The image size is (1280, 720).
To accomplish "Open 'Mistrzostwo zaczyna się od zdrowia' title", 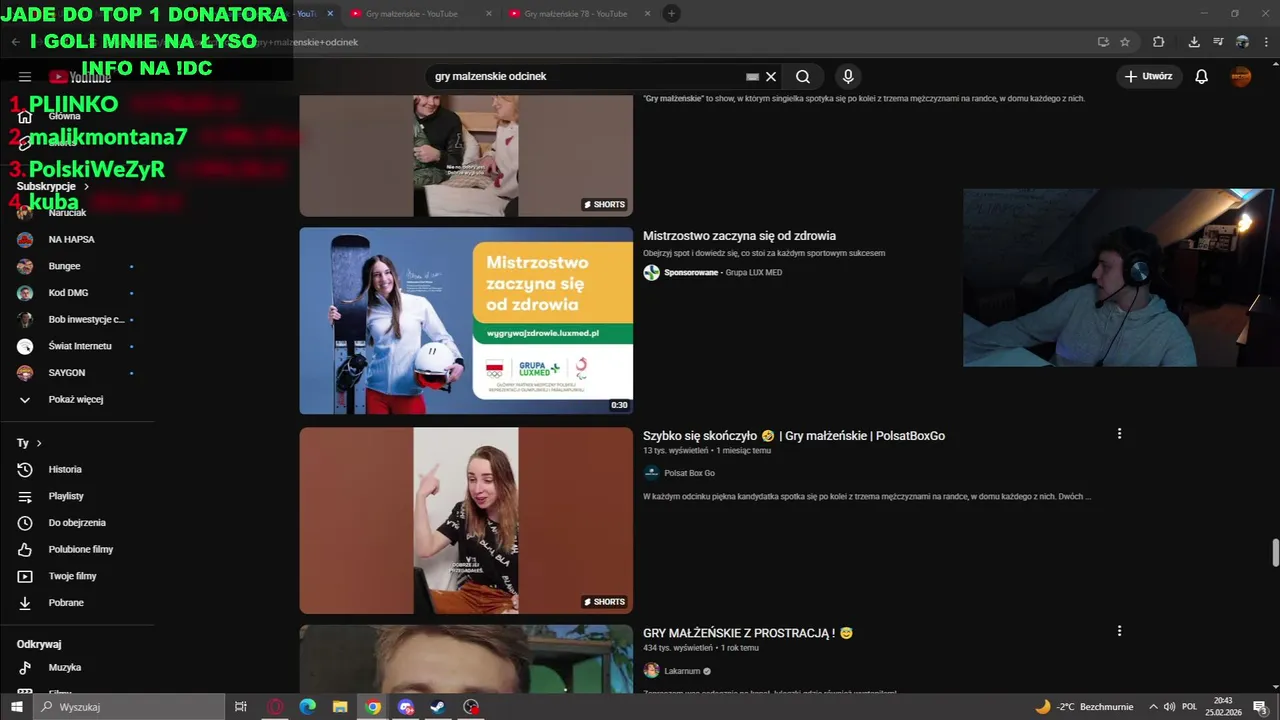I will click(x=739, y=236).
